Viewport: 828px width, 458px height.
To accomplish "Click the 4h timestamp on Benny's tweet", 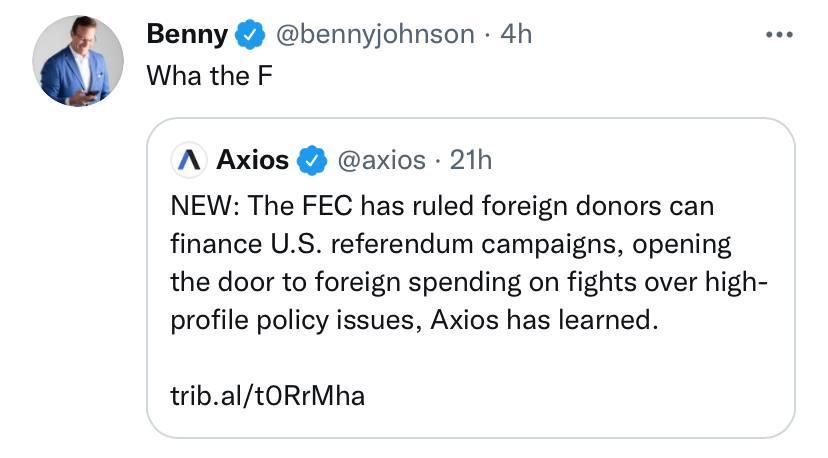I will [x=516, y=34].
